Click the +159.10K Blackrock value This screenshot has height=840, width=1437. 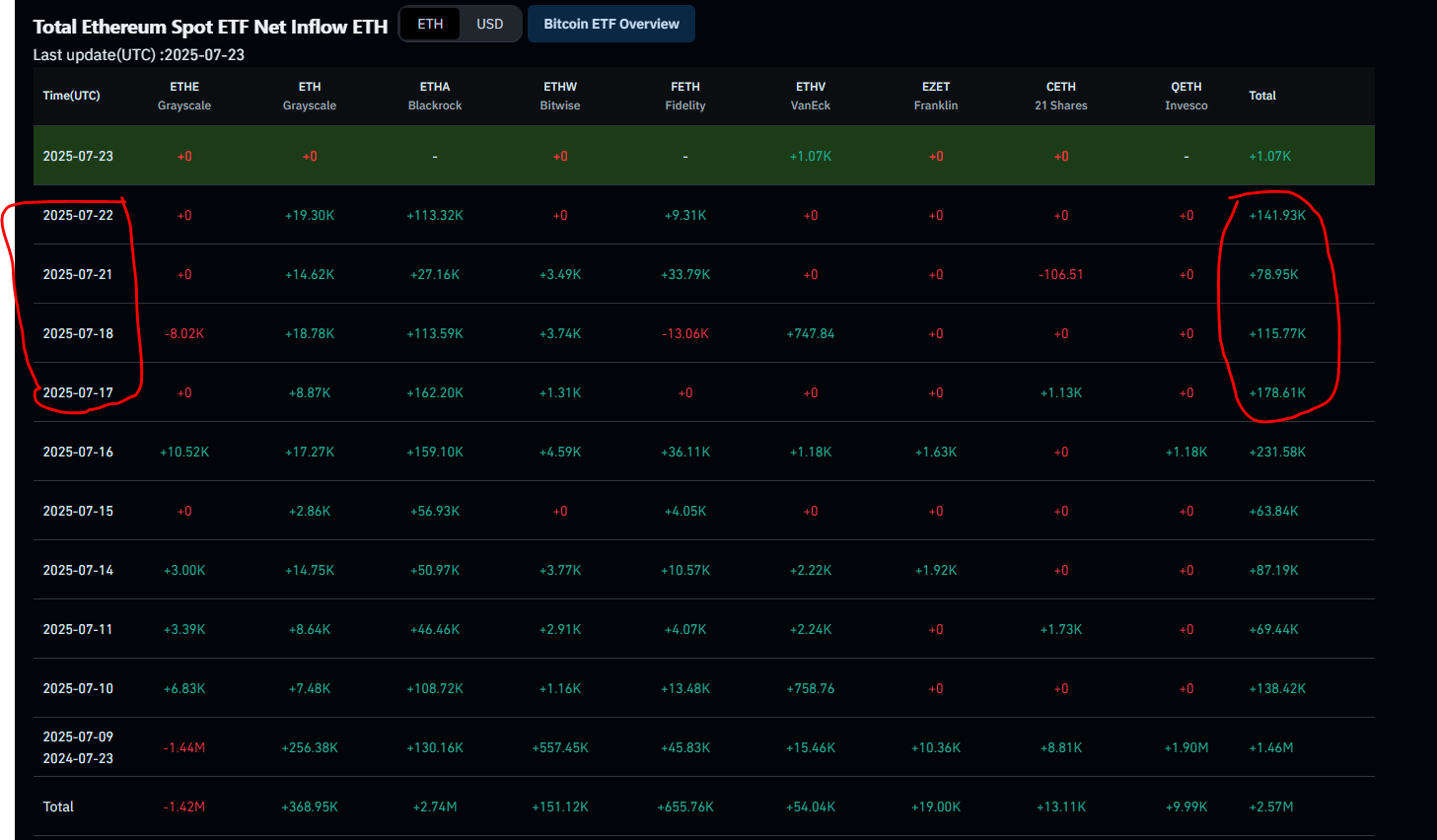(x=435, y=452)
